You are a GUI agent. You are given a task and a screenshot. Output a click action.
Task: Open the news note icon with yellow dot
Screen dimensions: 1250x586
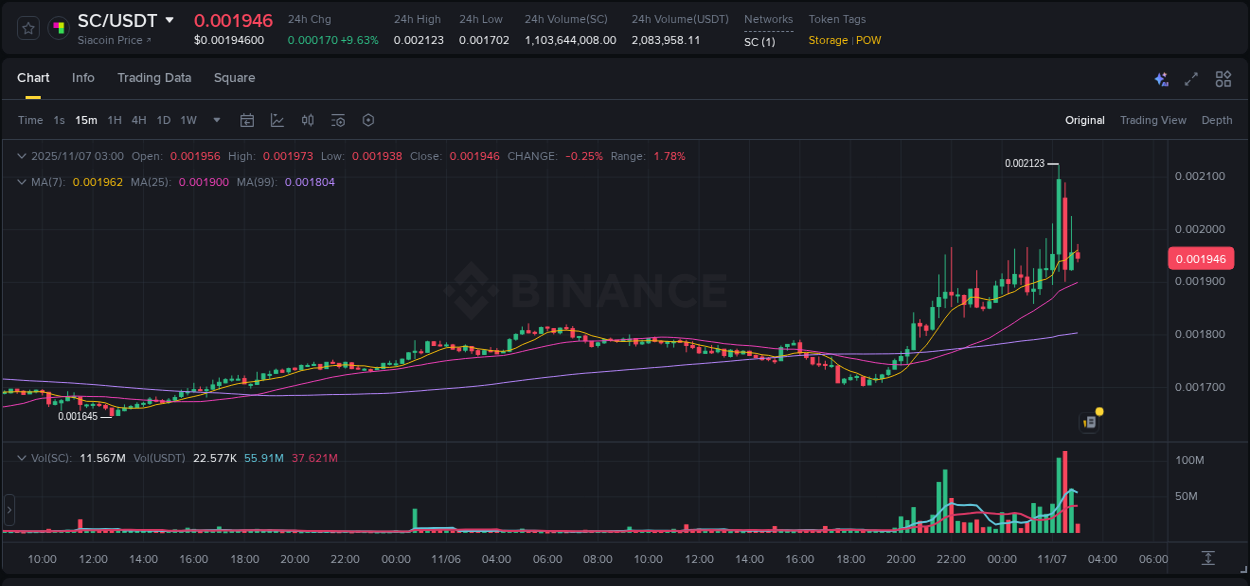tap(1090, 421)
